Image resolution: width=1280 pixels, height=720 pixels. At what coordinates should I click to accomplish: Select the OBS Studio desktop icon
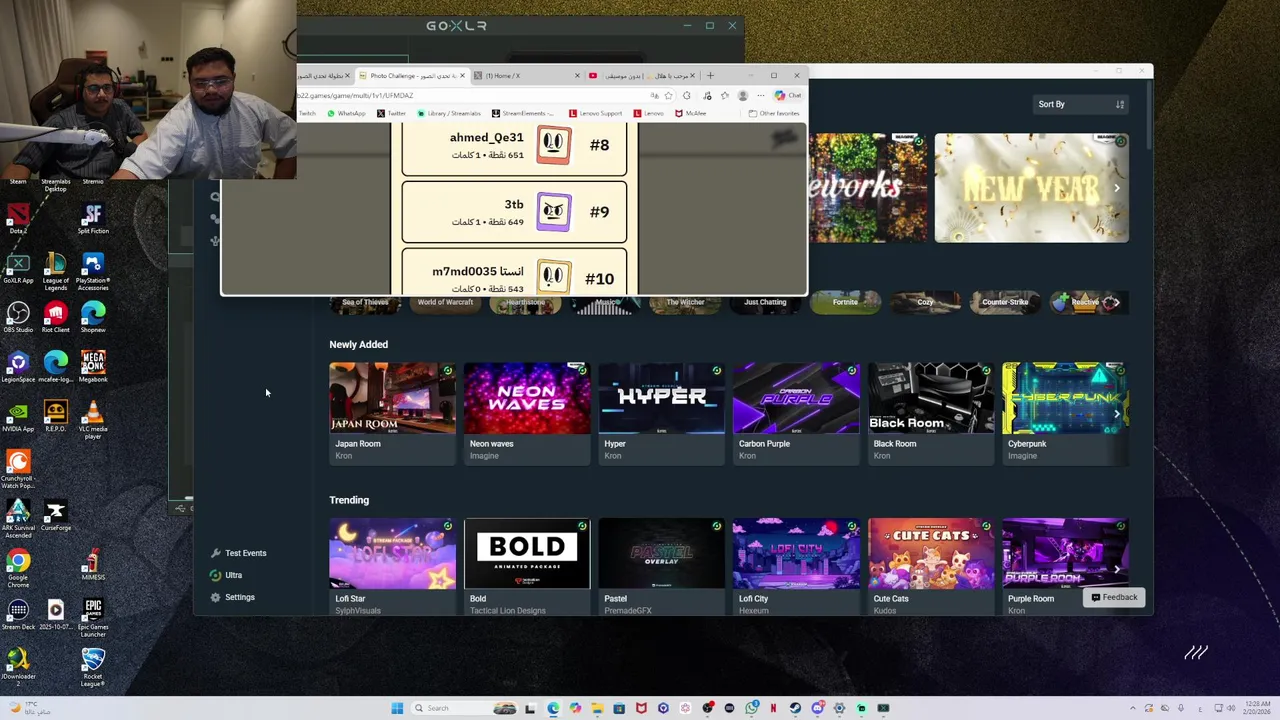coord(18,317)
